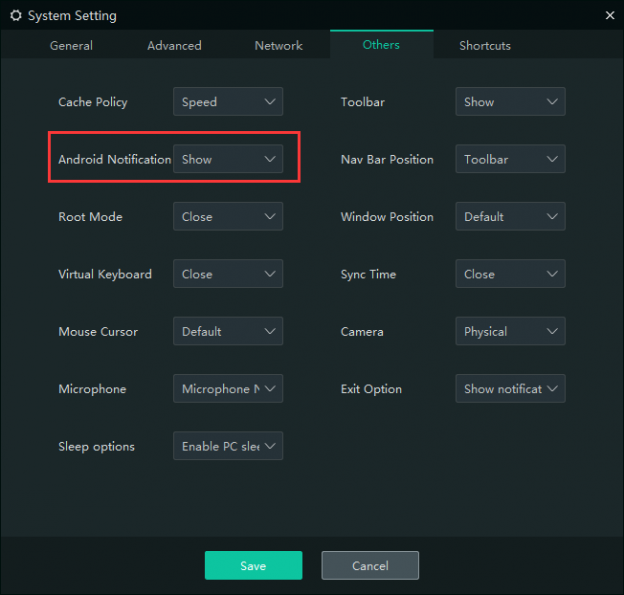Open the Toolbar visibility dropdown
The width and height of the screenshot is (624, 595).
[x=510, y=102]
